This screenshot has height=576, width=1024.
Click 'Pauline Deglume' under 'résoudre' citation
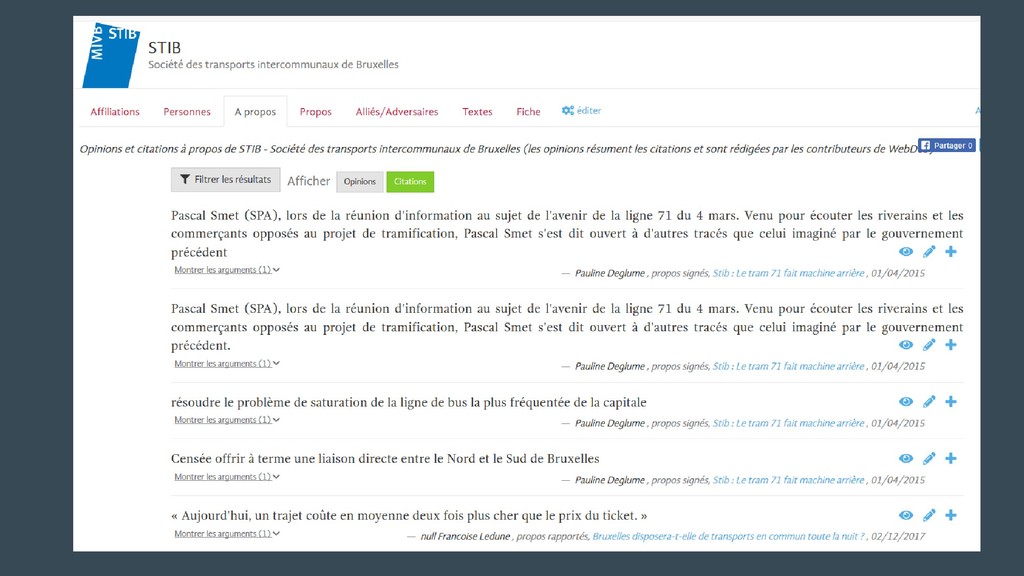tap(609, 423)
